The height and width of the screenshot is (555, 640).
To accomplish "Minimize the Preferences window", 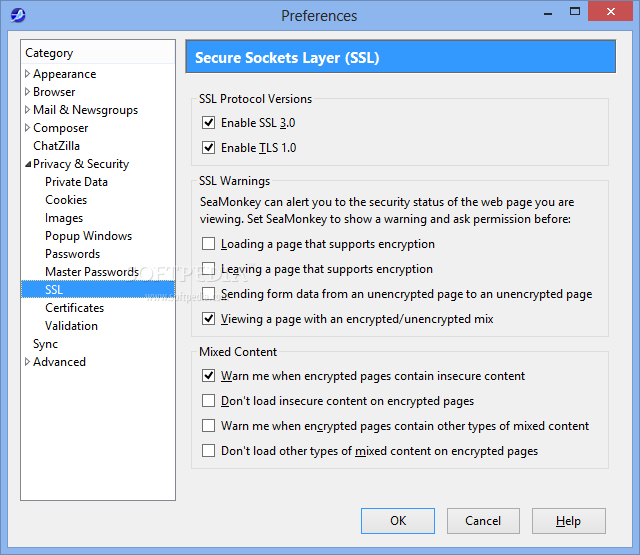I will coord(548,13).
